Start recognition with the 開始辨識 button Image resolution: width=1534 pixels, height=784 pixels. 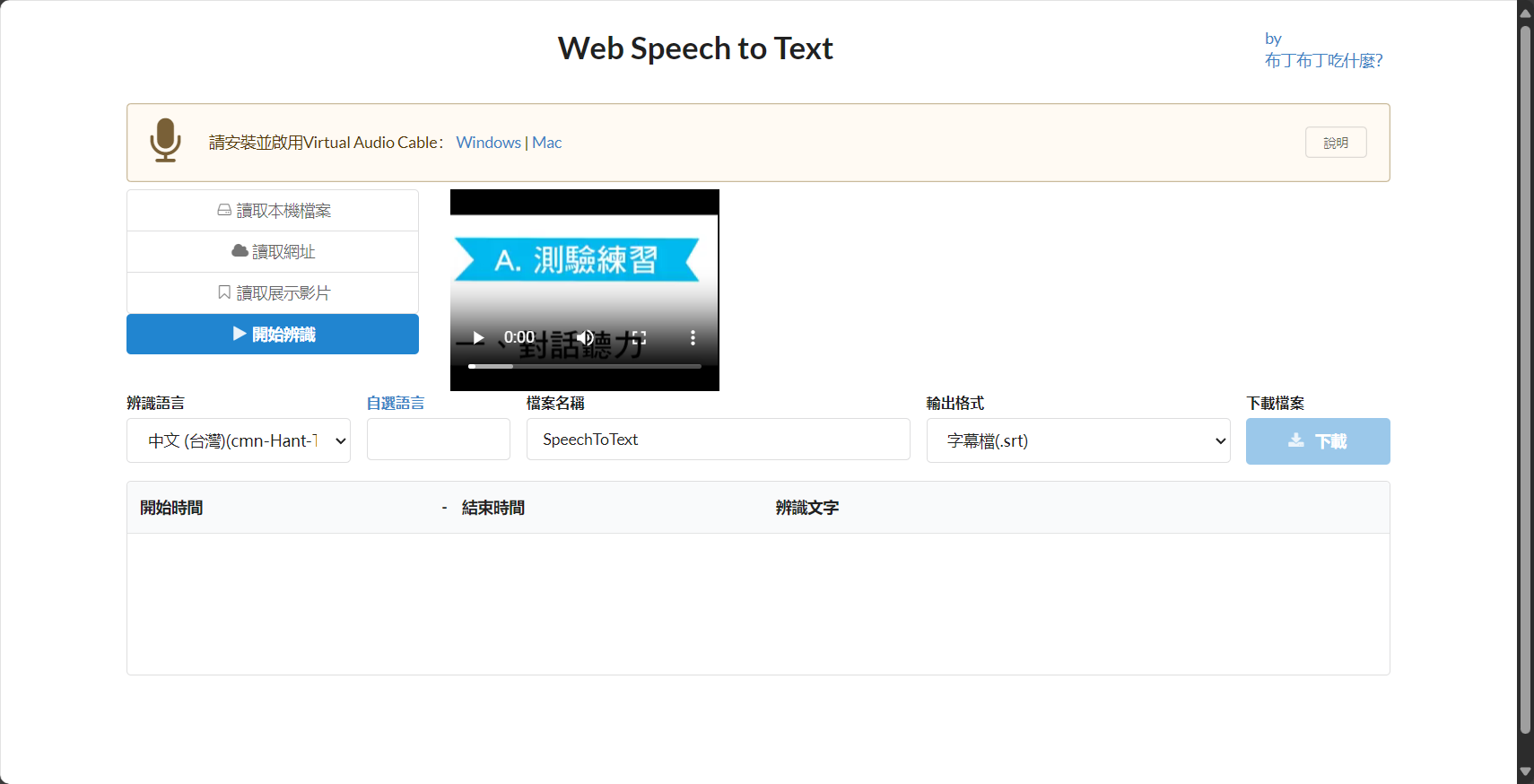pyautogui.click(x=273, y=335)
